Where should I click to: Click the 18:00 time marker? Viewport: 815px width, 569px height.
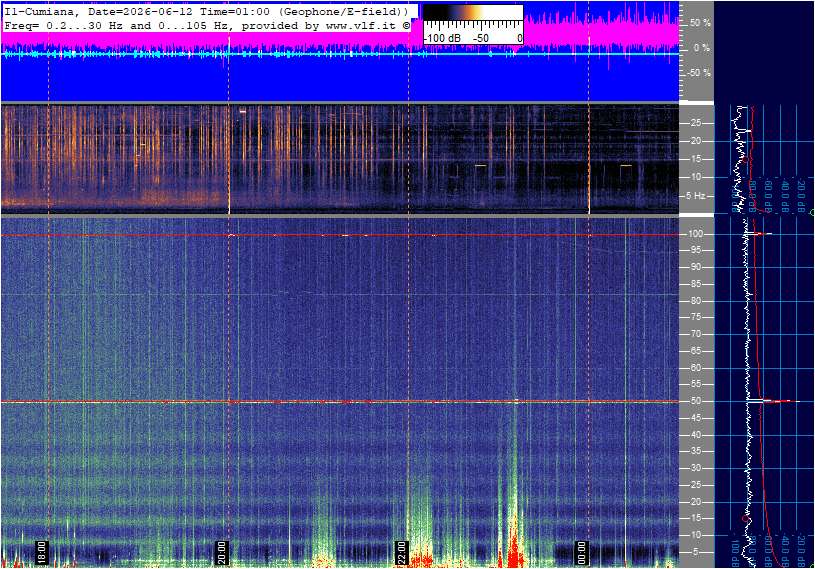coord(42,552)
